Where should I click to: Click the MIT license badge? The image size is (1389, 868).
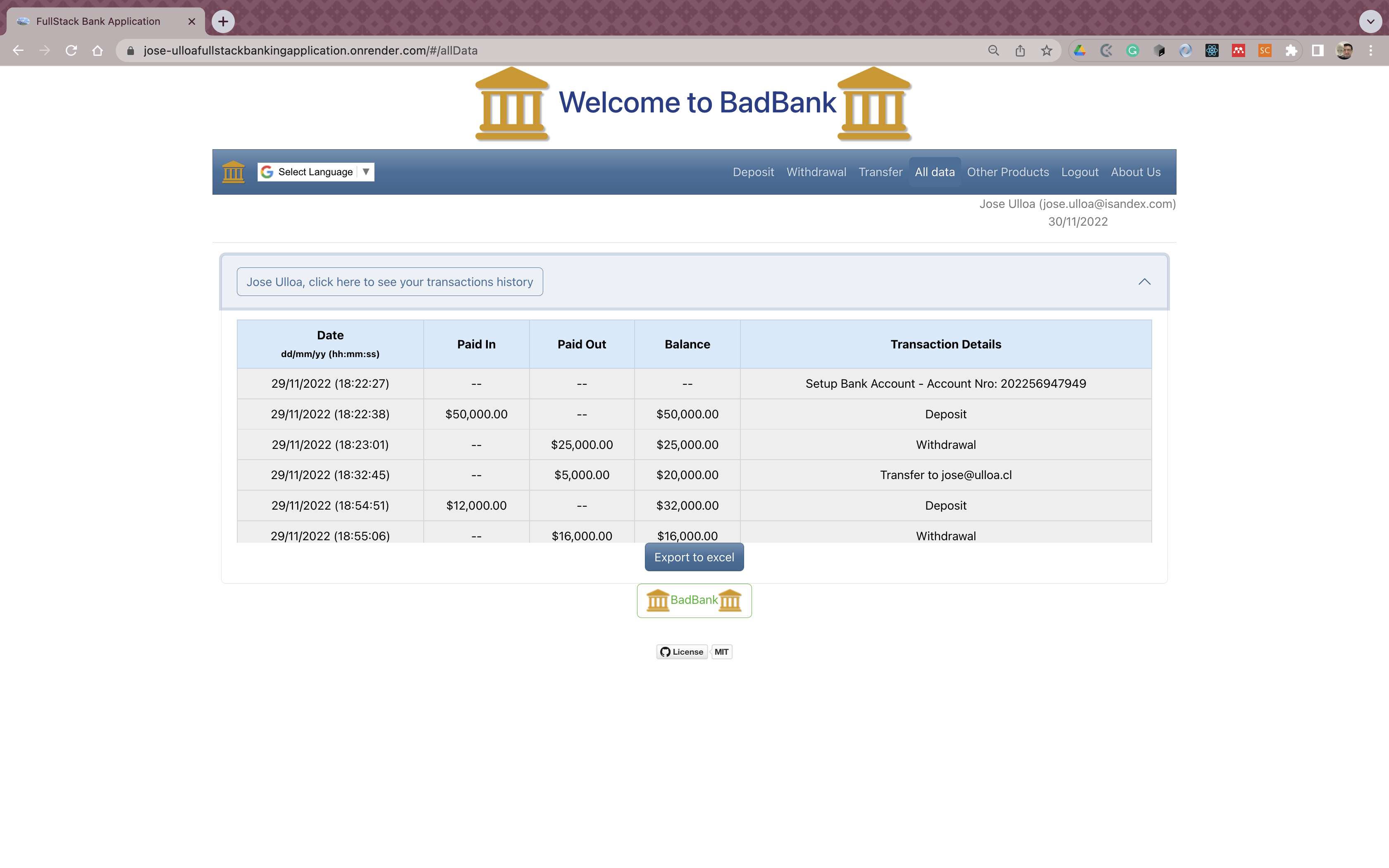(x=721, y=651)
